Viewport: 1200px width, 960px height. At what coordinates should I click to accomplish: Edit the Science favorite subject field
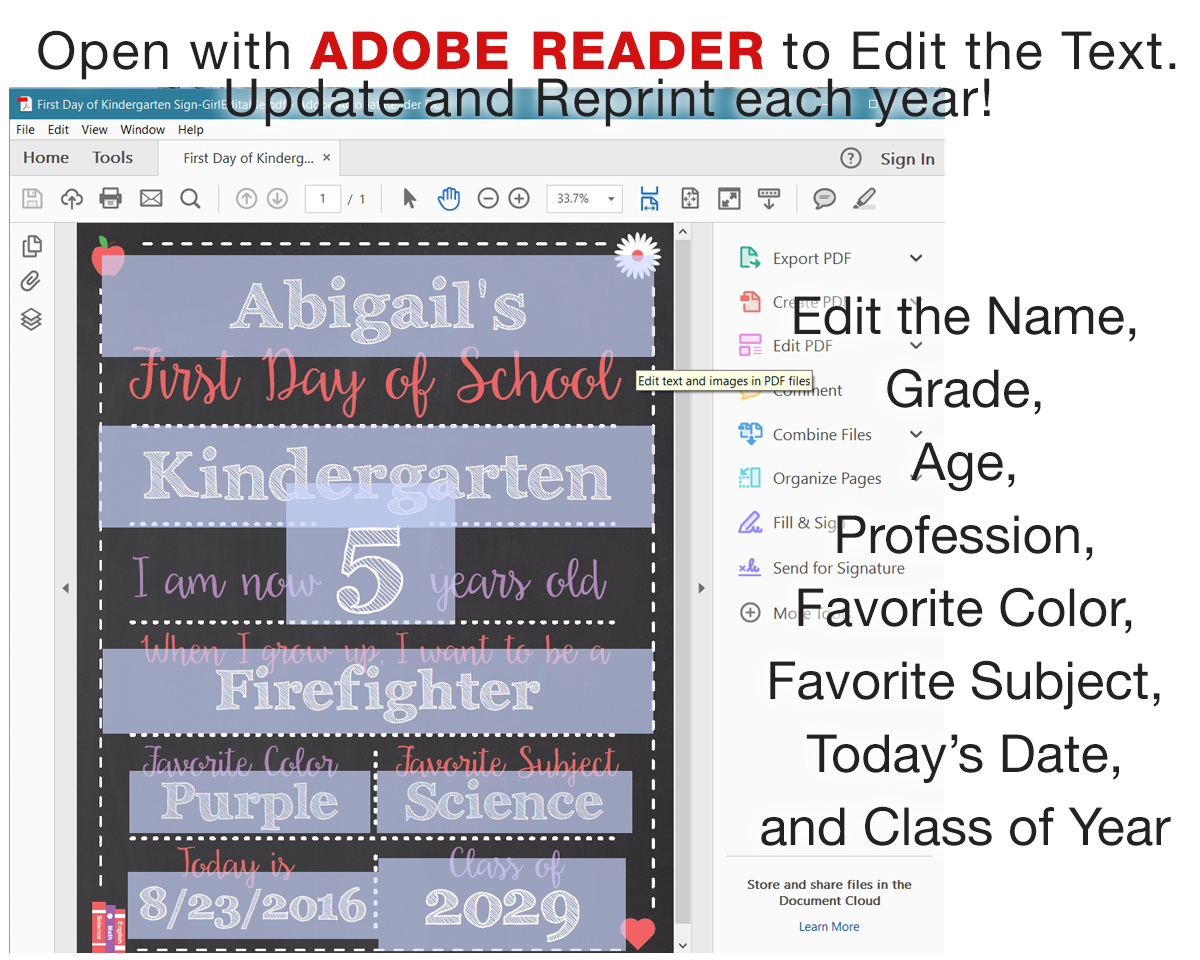505,802
